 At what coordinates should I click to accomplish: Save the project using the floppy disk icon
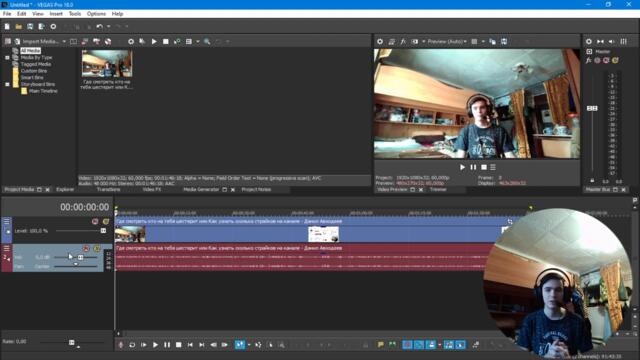tap(30, 27)
